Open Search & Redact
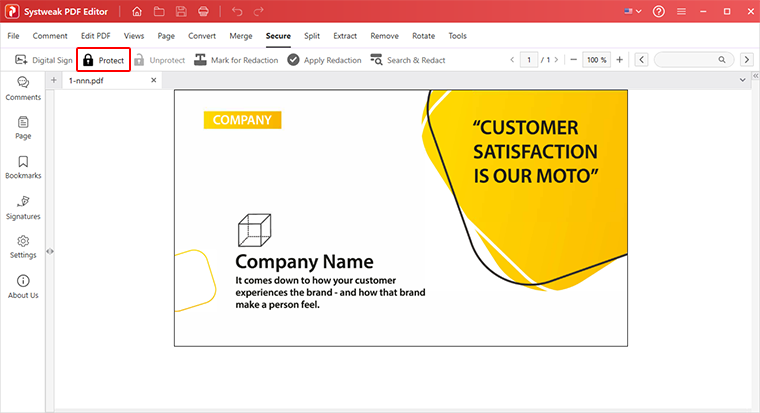760x413 pixels. pos(408,60)
